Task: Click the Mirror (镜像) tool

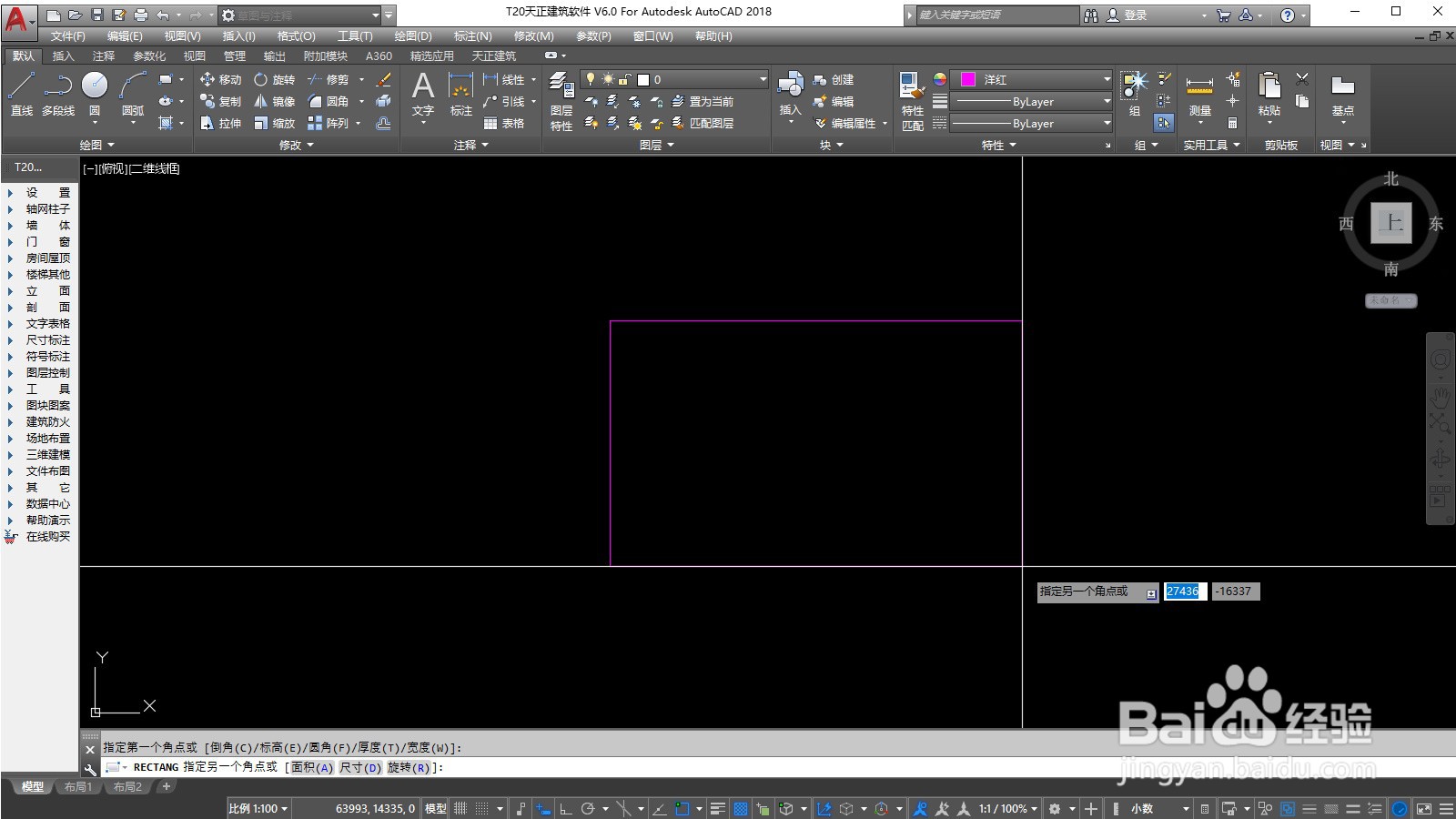Action: (x=275, y=102)
